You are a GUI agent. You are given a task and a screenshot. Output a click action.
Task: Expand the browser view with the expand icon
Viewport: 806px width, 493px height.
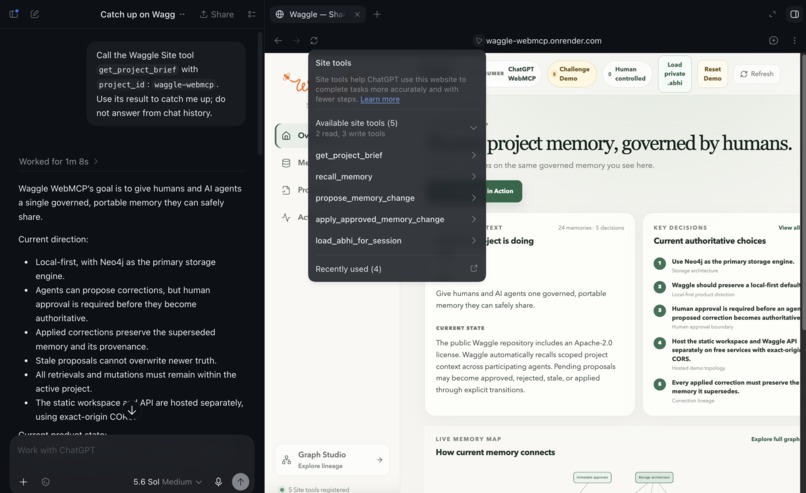click(x=772, y=14)
